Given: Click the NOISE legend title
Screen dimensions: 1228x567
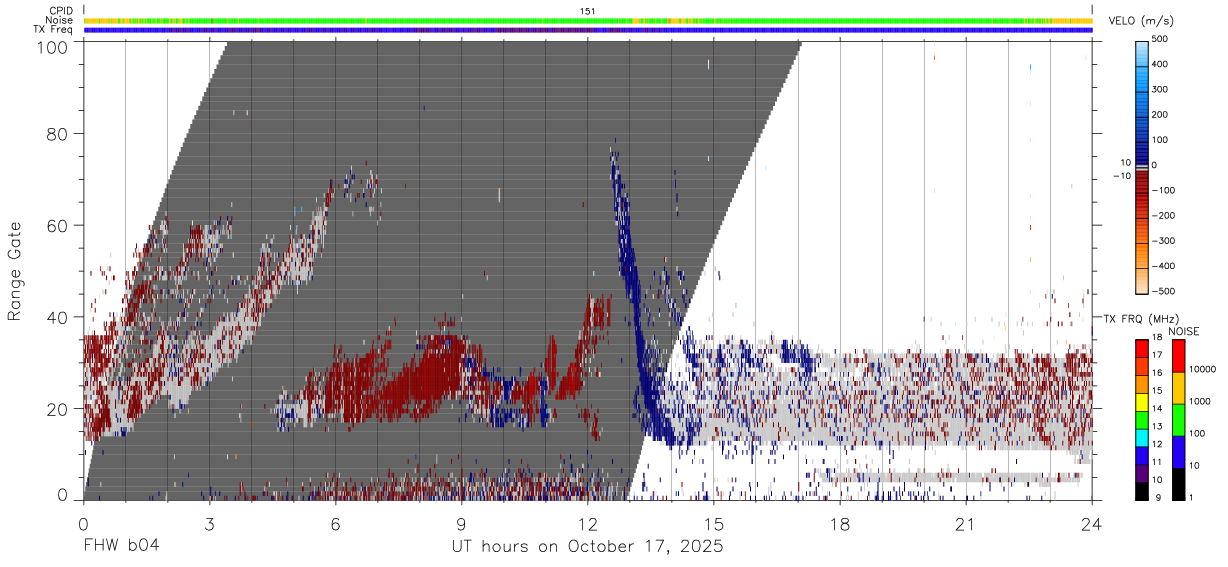Looking at the screenshot, I should click(1183, 331).
